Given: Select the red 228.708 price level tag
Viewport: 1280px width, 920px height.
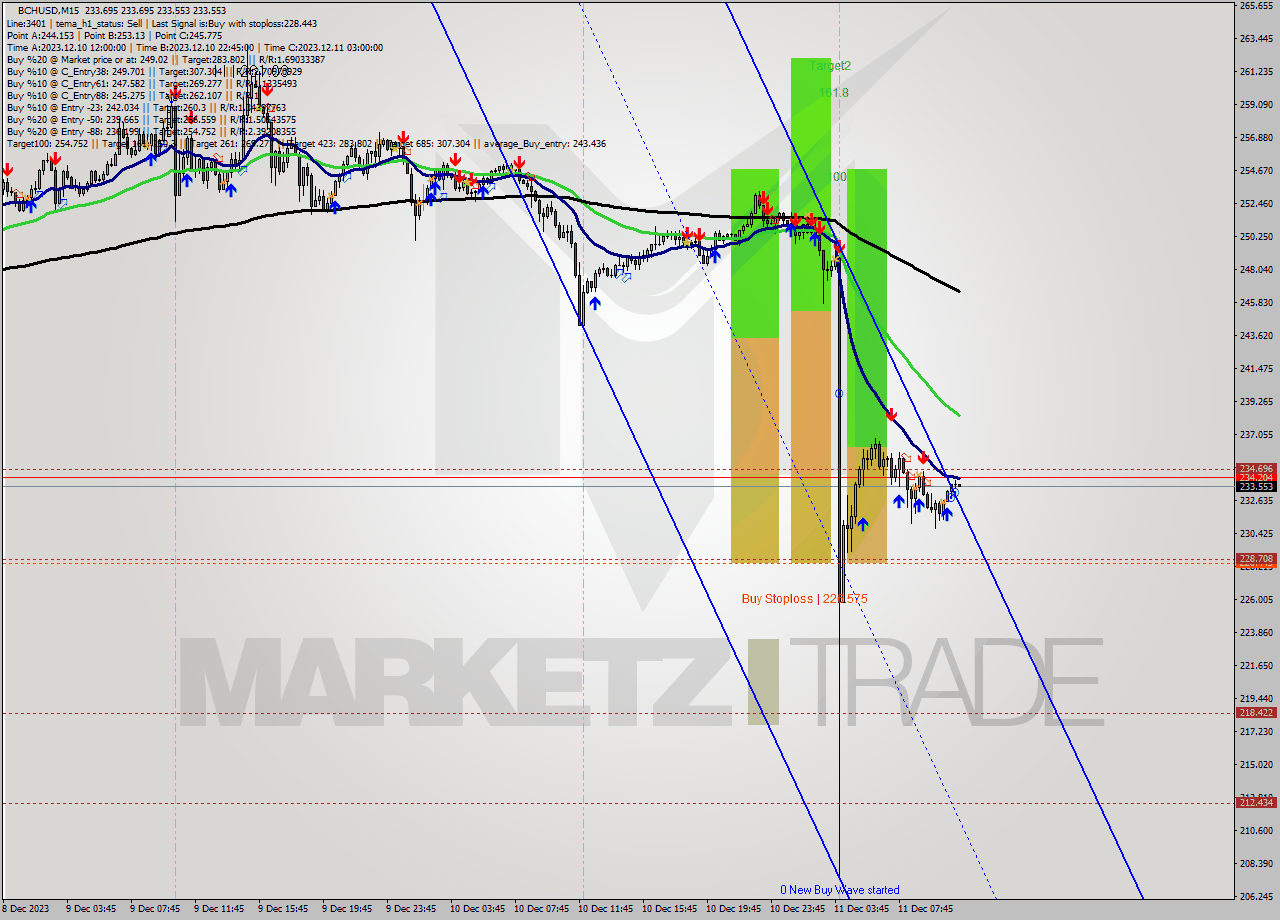Looking at the screenshot, I should pyautogui.click(x=1256, y=558).
